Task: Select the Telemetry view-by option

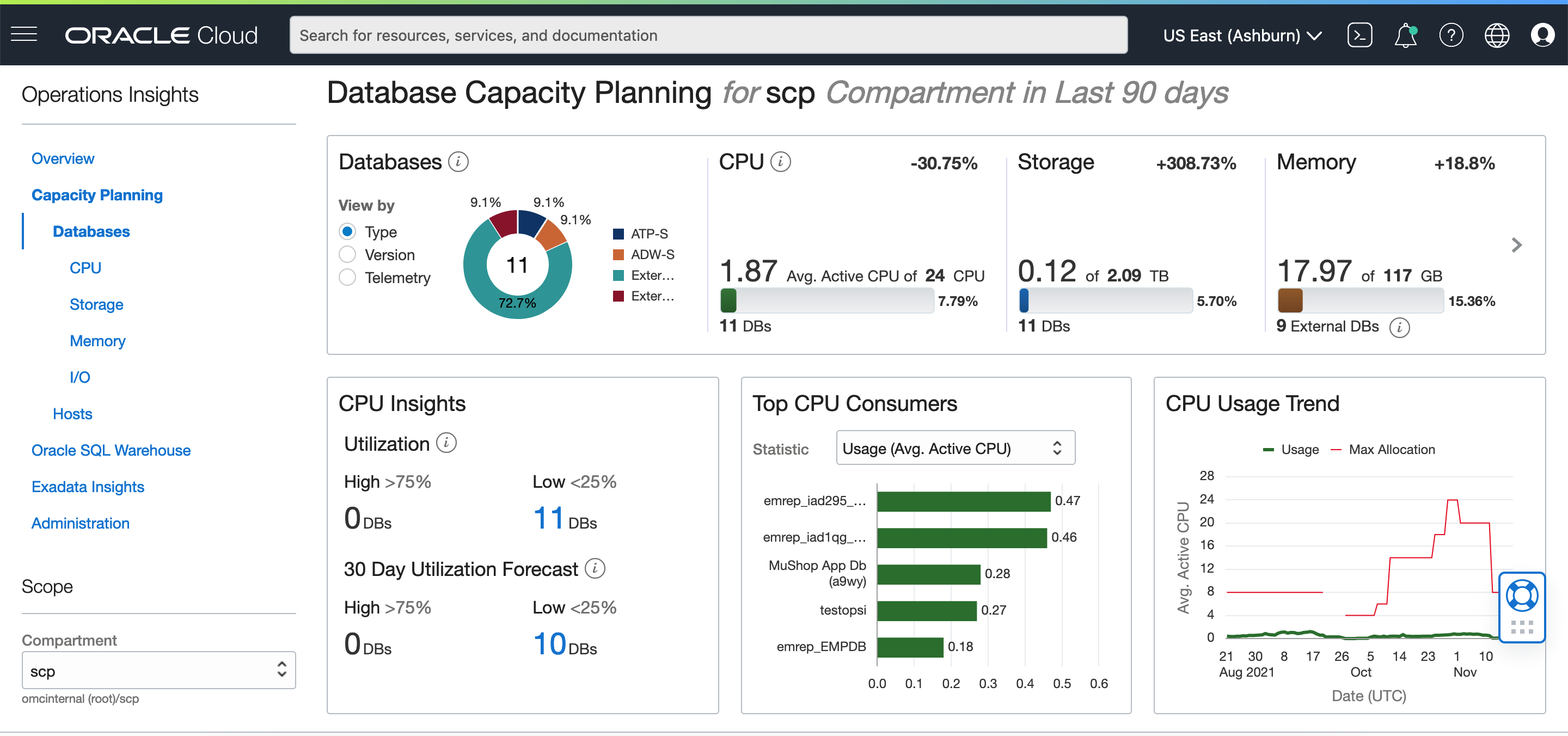Action: [x=347, y=278]
